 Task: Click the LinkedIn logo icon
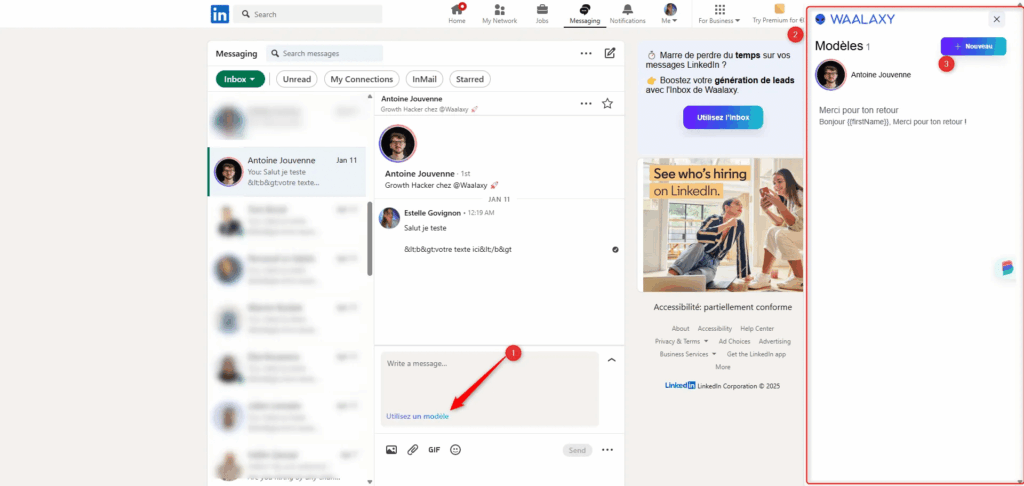219,14
